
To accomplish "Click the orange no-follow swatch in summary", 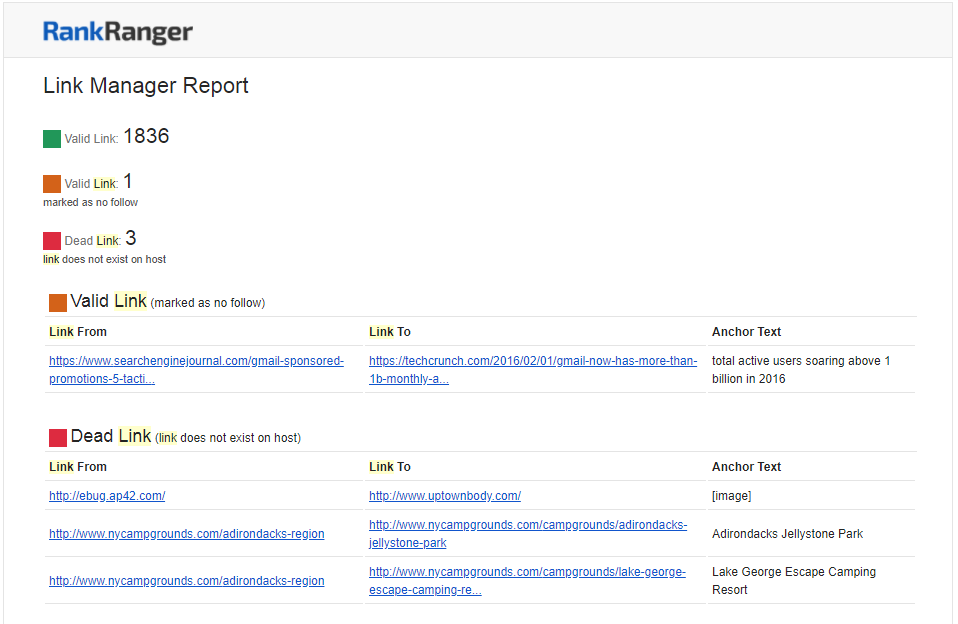I will pyautogui.click(x=52, y=184).
